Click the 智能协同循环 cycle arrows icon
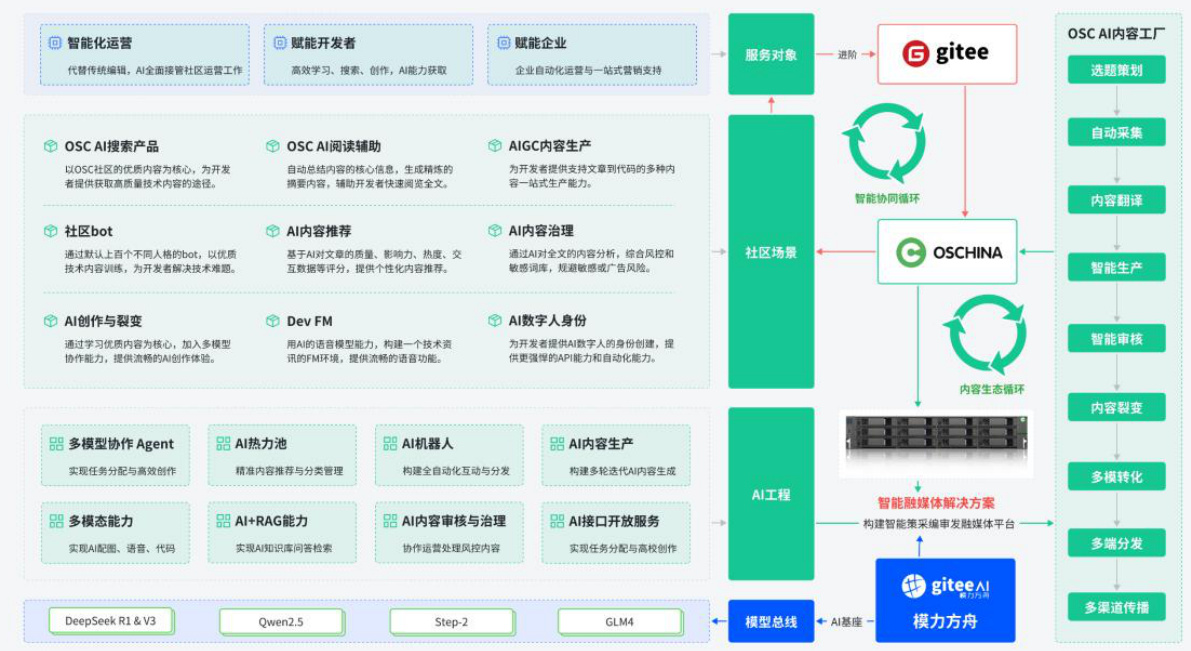Image resolution: width=1191 pixels, height=651 pixels. pos(885,143)
